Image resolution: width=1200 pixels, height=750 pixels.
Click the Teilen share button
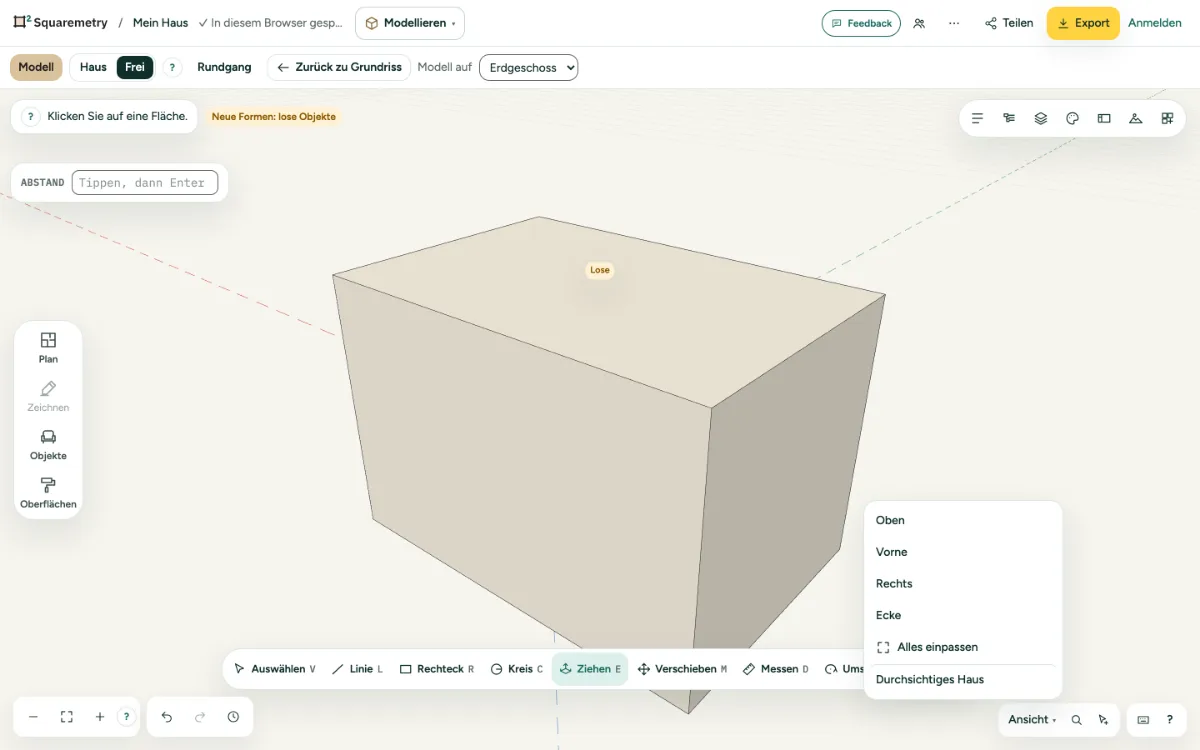tap(1009, 23)
